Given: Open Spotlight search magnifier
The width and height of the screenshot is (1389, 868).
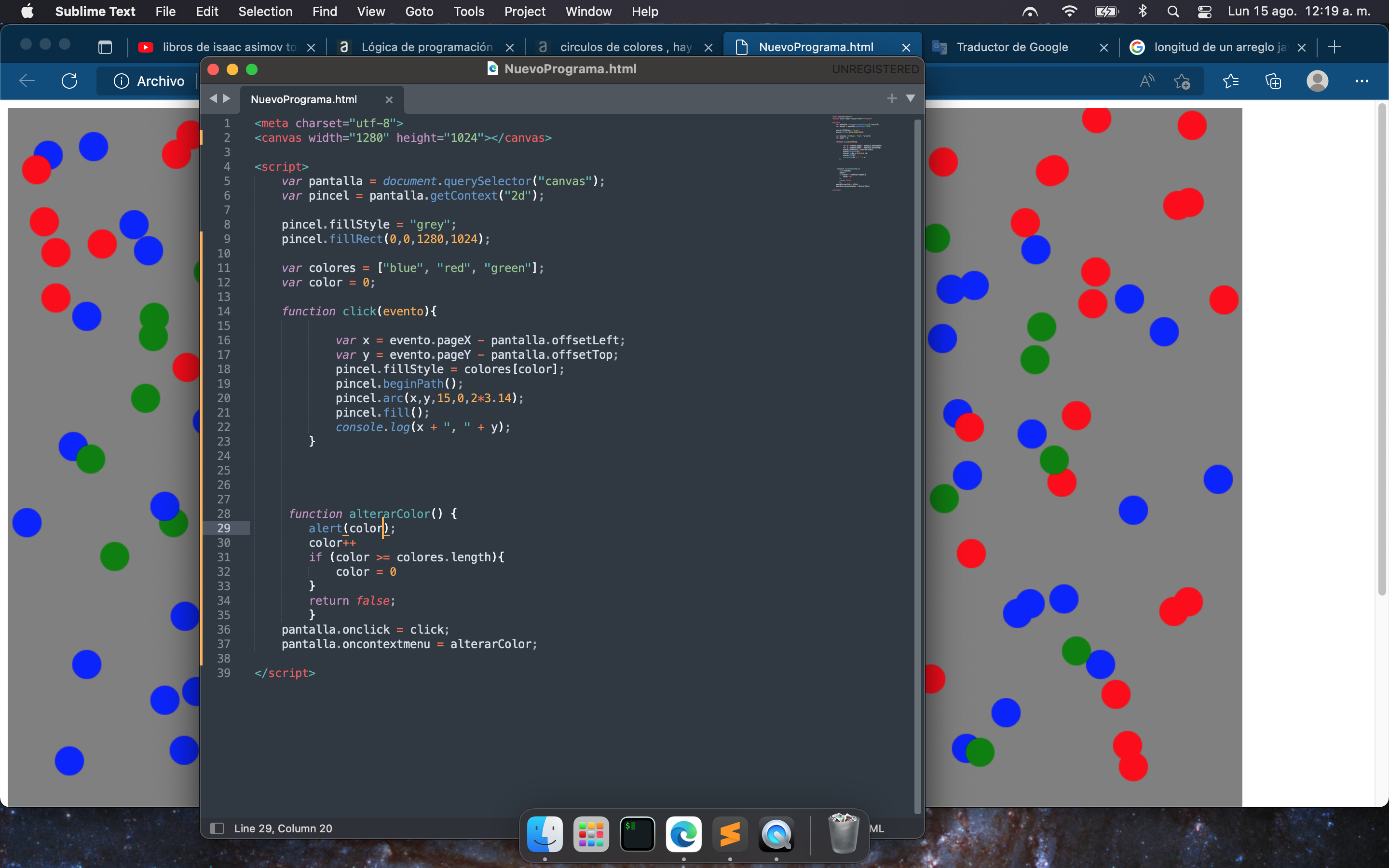Looking at the screenshot, I should click(x=1173, y=12).
